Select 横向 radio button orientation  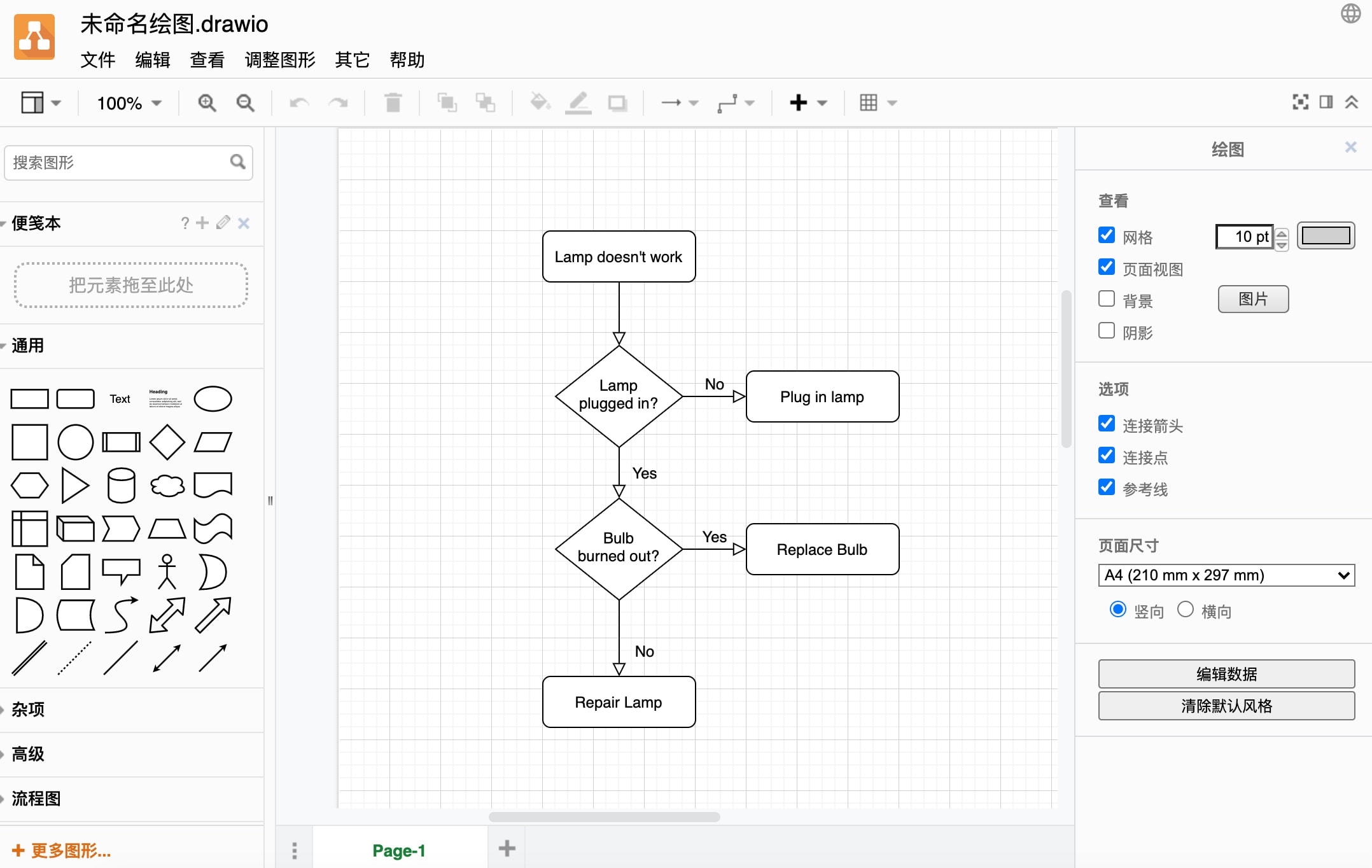point(1184,610)
